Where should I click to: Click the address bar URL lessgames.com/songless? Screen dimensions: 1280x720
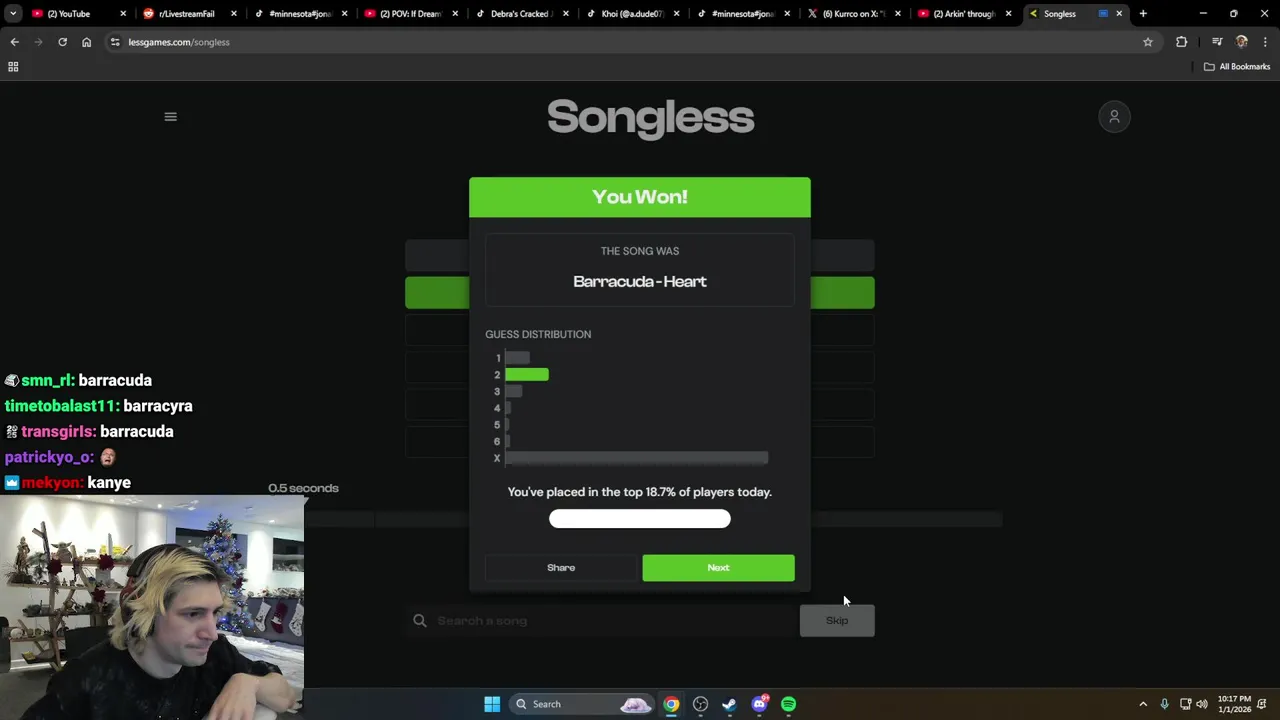tap(179, 42)
